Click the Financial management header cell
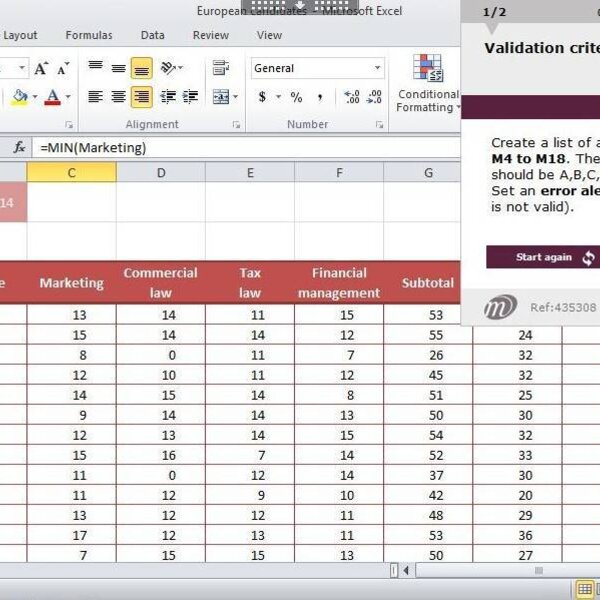The height and width of the screenshot is (600, 600). point(339,283)
